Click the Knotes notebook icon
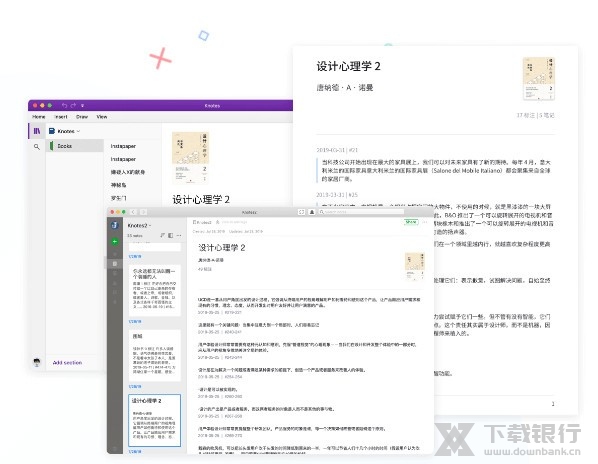This screenshot has width=598, height=464. point(52,131)
